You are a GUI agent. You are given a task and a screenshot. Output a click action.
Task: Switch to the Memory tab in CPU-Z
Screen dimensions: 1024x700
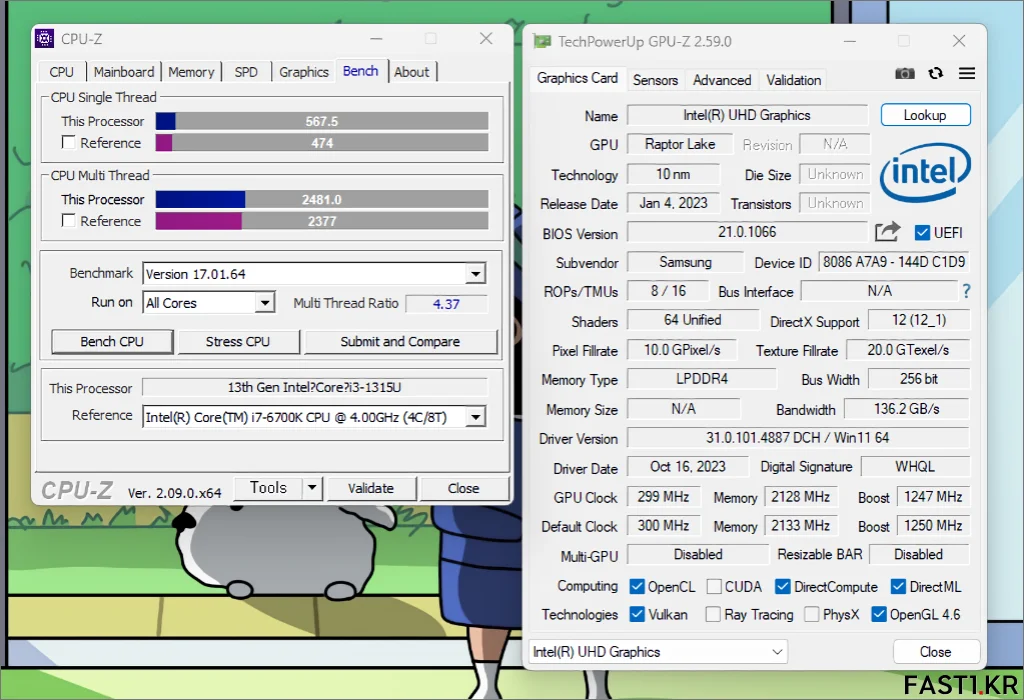[x=191, y=72]
